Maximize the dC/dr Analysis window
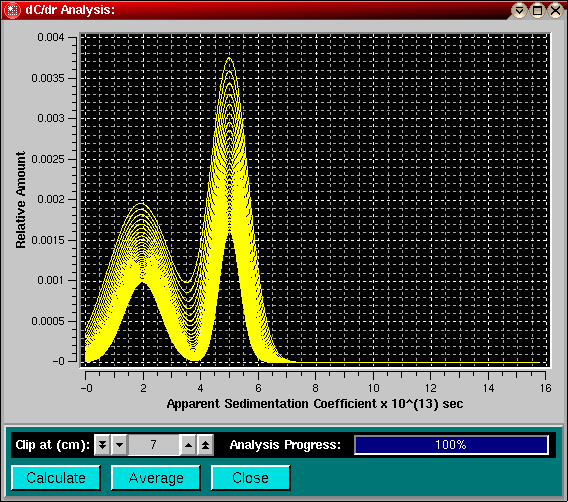 coord(537,11)
